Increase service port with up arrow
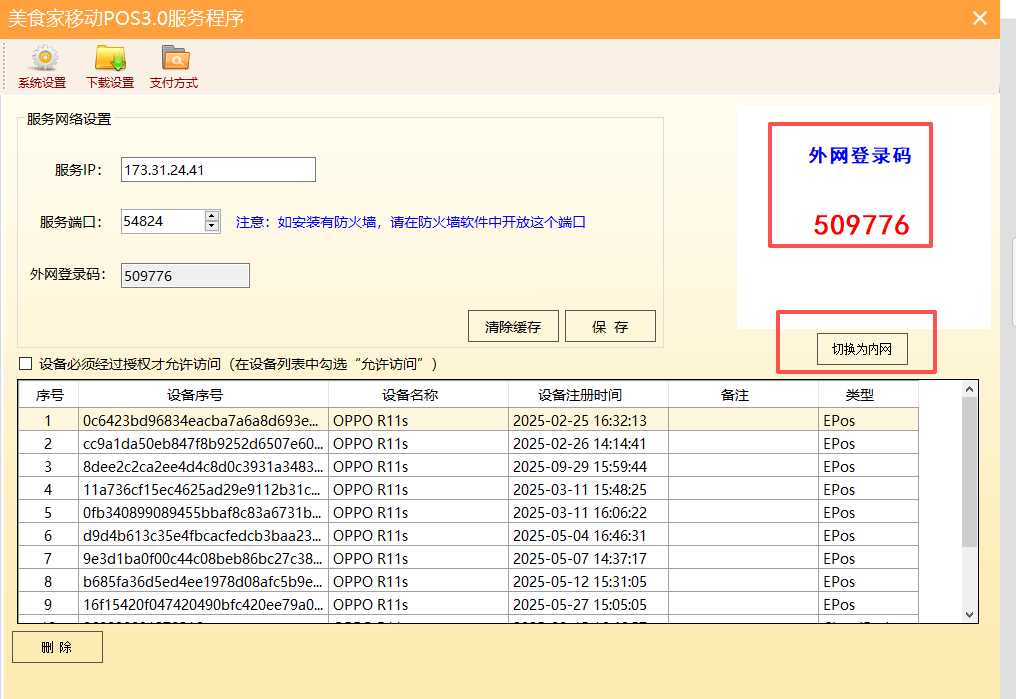Image resolution: width=1016 pixels, height=699 pixels. click(211, 215)
